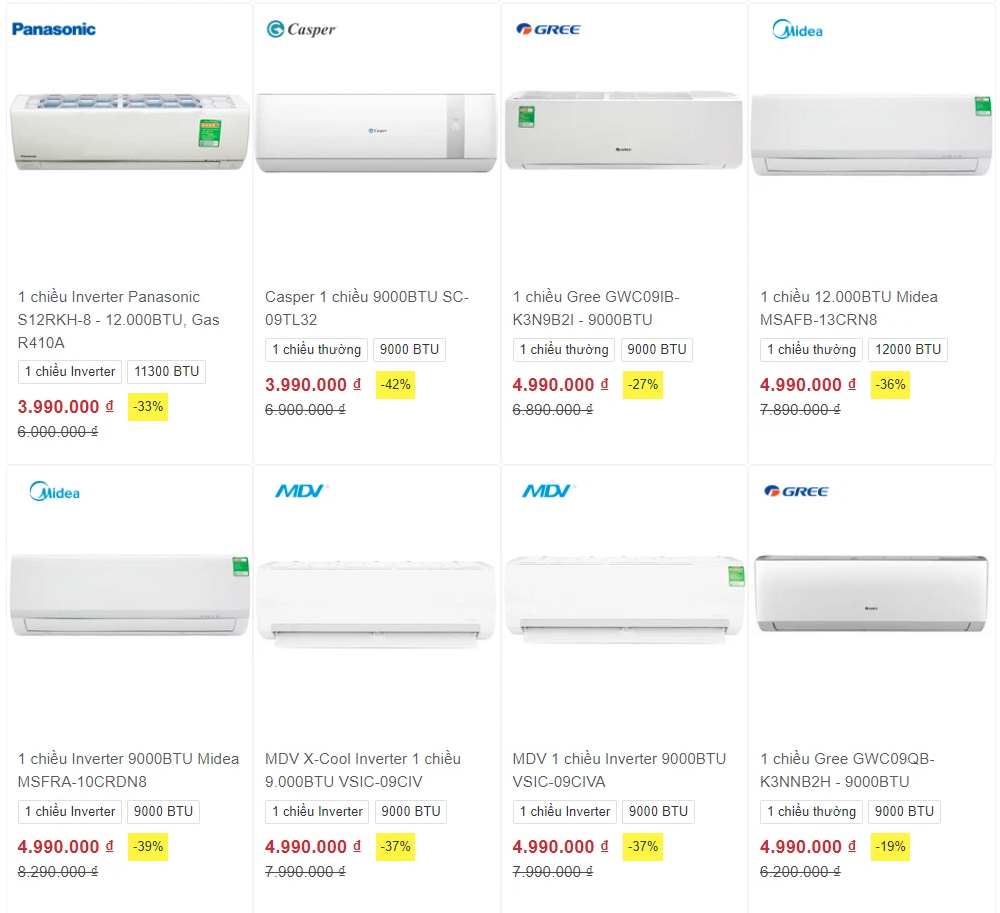Open Panasonic S12RKH-8 air conditioner image

tap(129, 131)
